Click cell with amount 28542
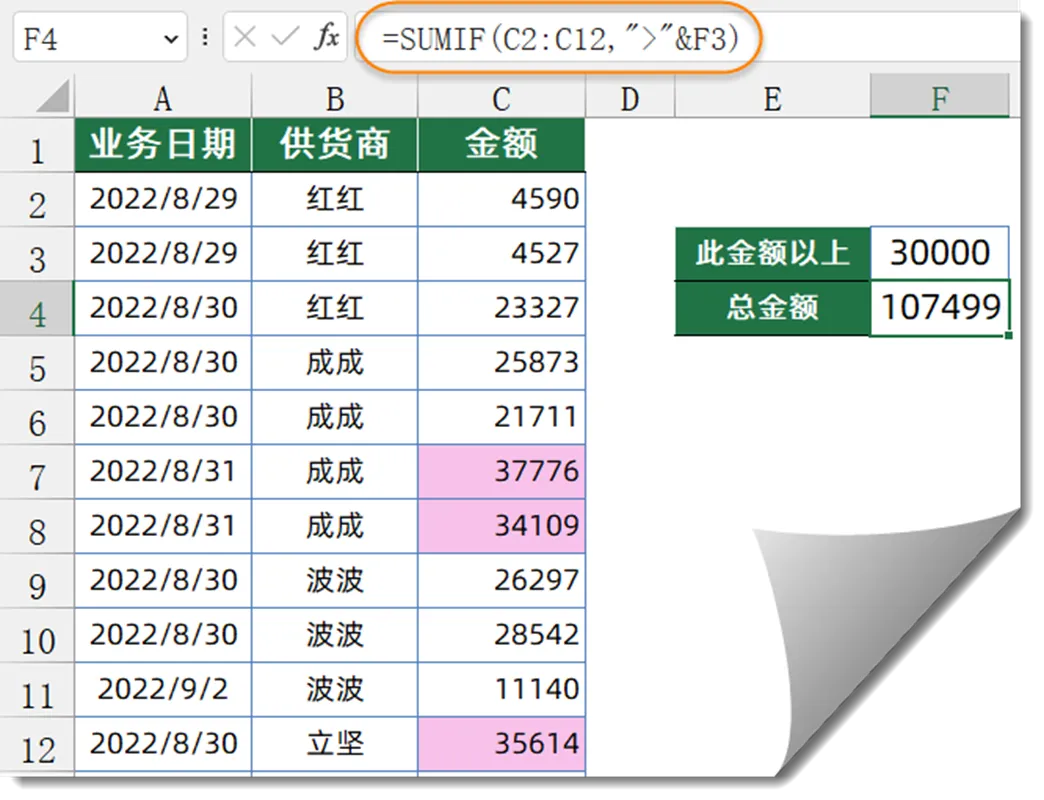 (x=501, y=635)
